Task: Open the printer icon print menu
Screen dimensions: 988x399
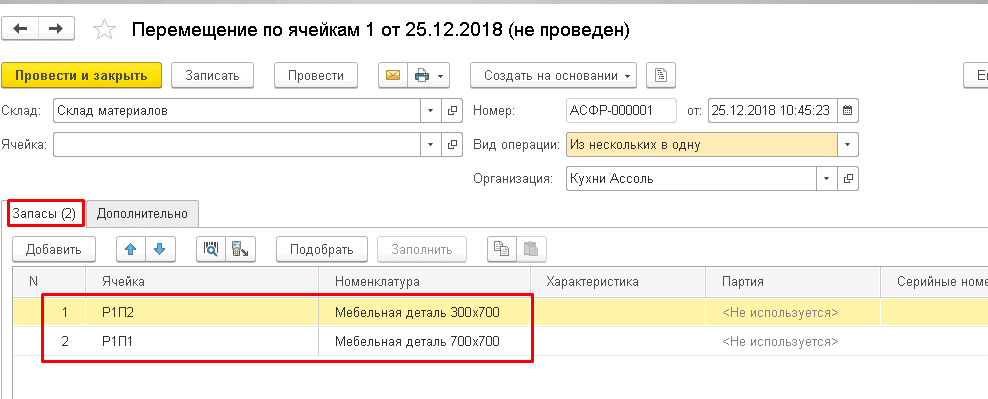Action: (428, 76)
